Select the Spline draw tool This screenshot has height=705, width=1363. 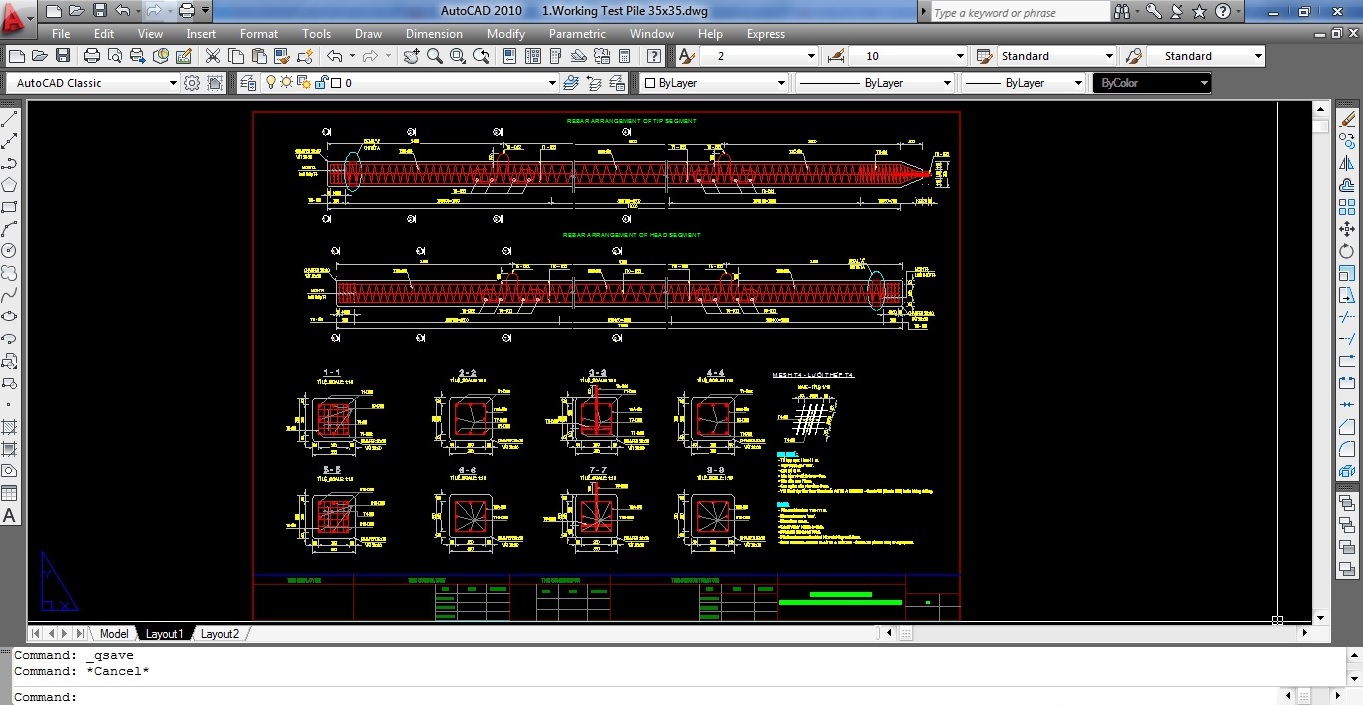(x=9, y=294)
